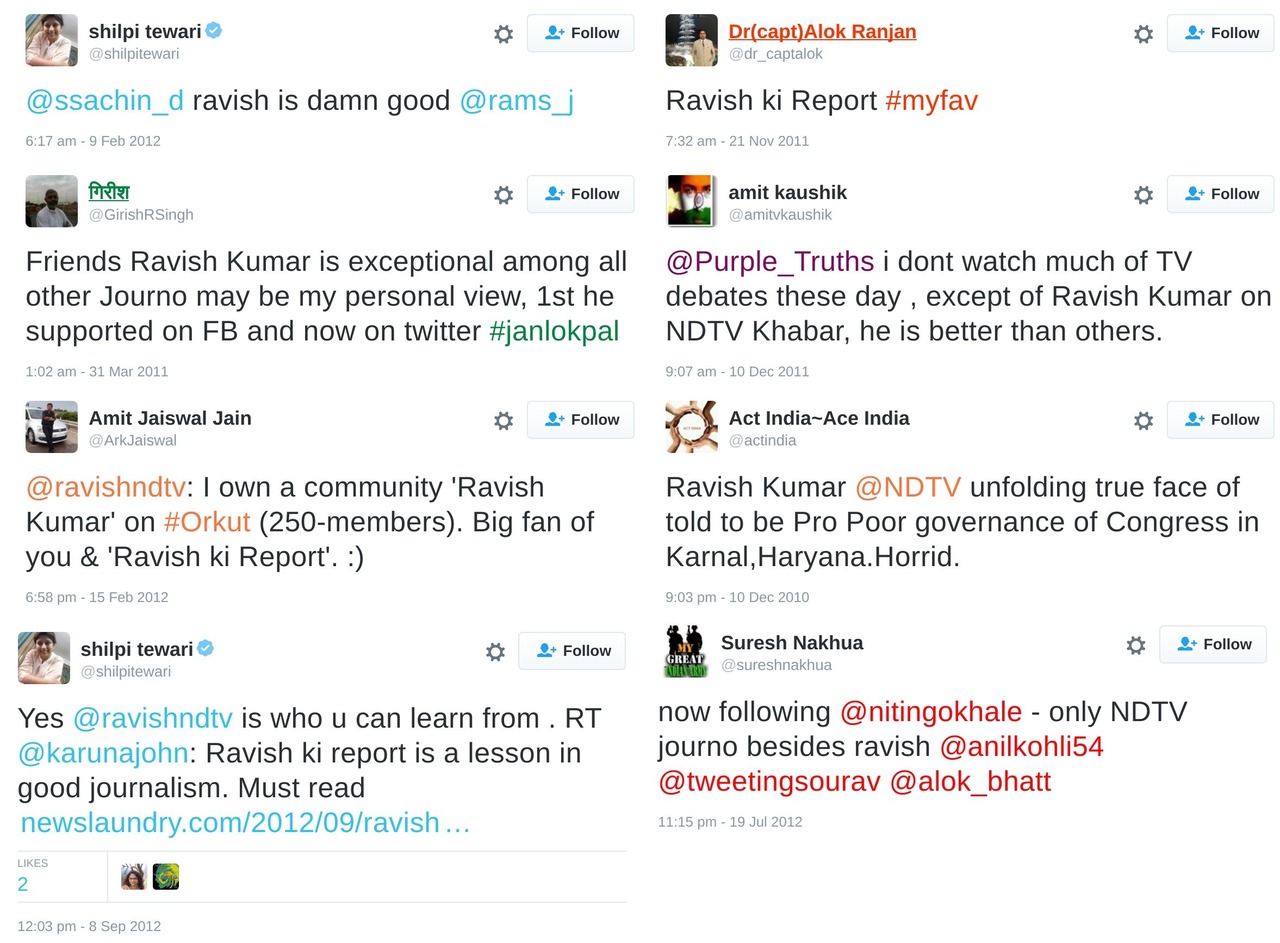This screenshot has height=943, width=1280.
Task: Open gear options for Act India~Ace India
Action: (1144, 420)
